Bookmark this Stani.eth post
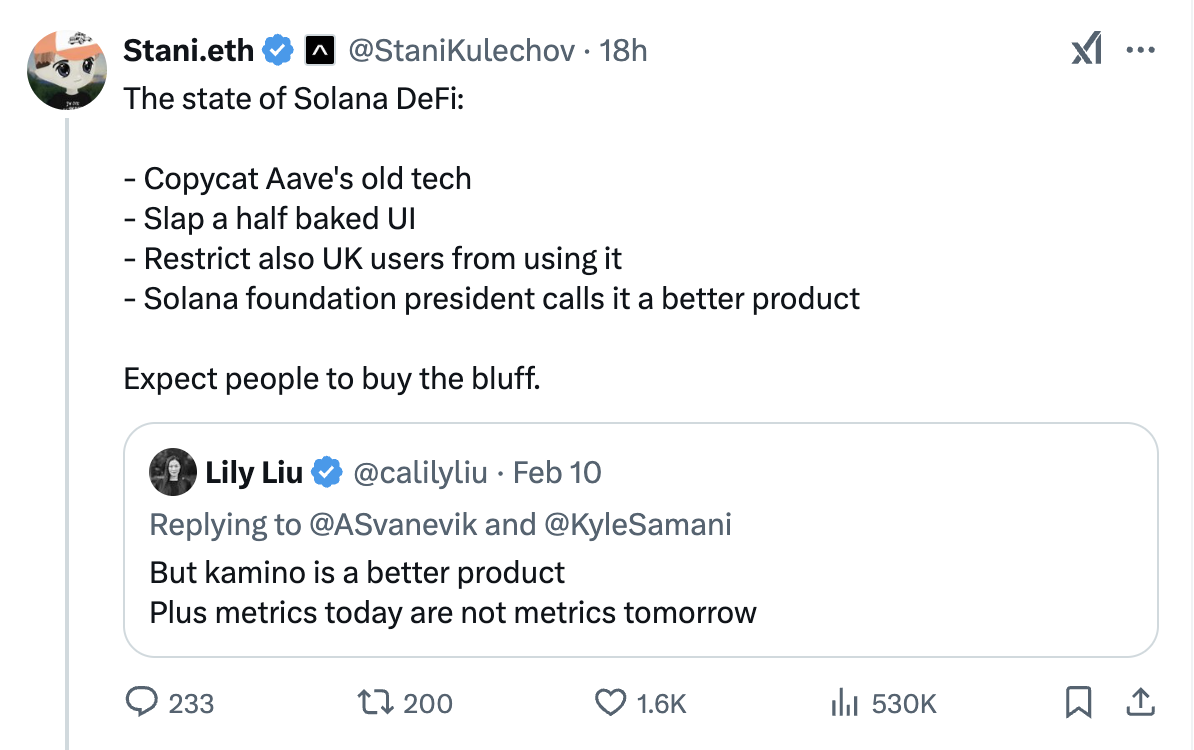 coord(1078,703)
